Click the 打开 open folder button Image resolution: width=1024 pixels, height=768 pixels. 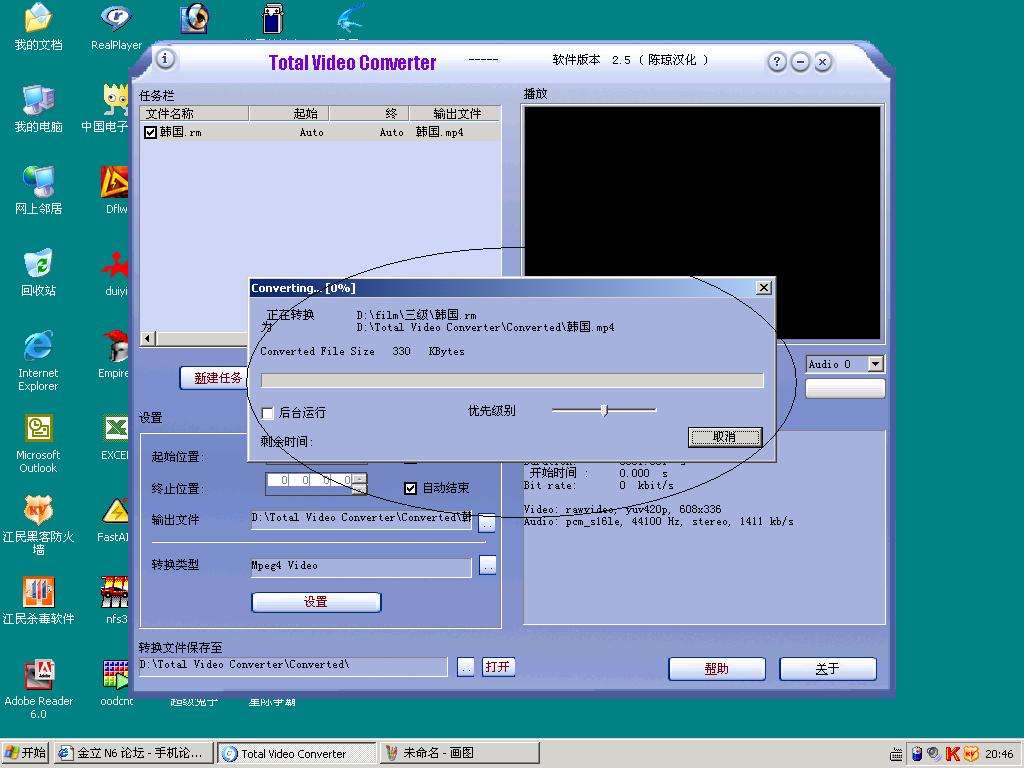point(498,667)
